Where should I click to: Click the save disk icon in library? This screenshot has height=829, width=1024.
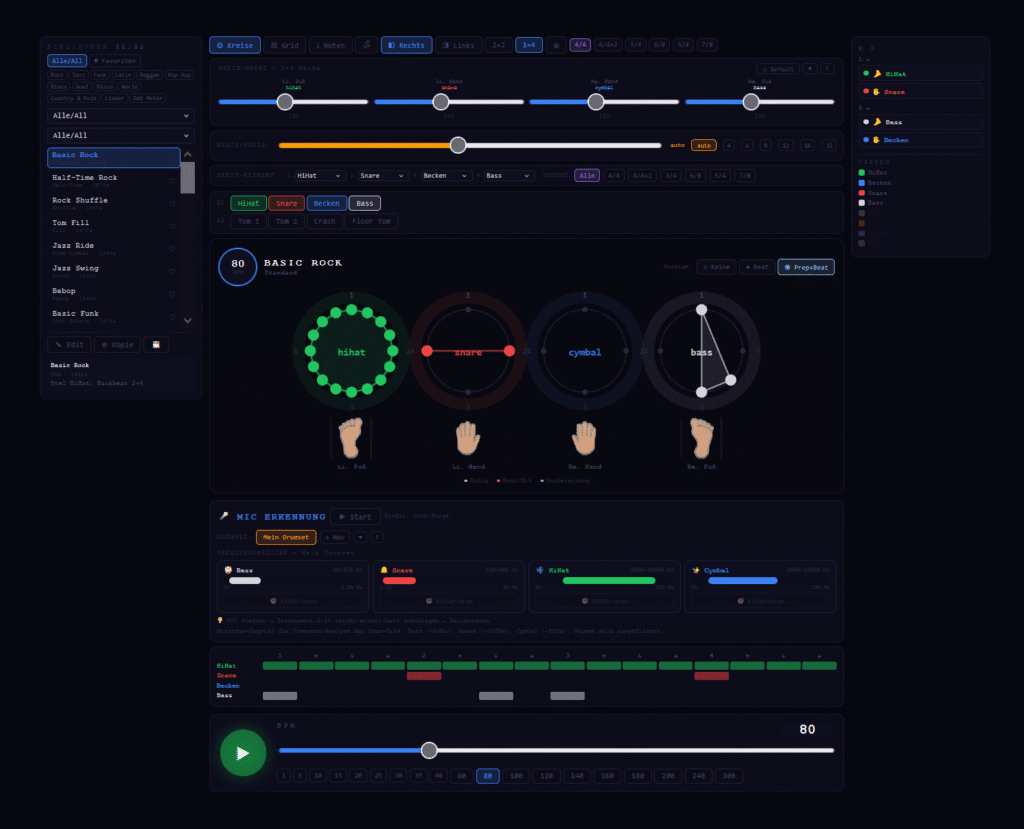156,345
